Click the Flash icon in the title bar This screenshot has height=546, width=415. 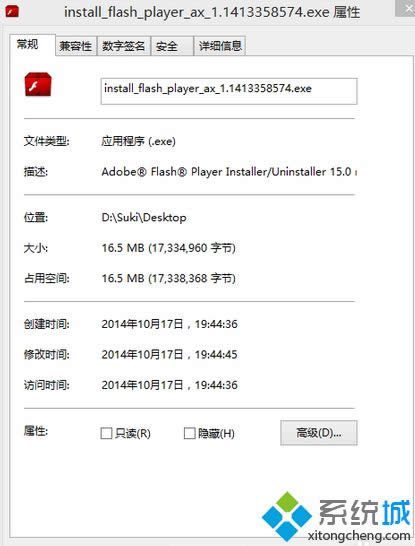(13, 12)
